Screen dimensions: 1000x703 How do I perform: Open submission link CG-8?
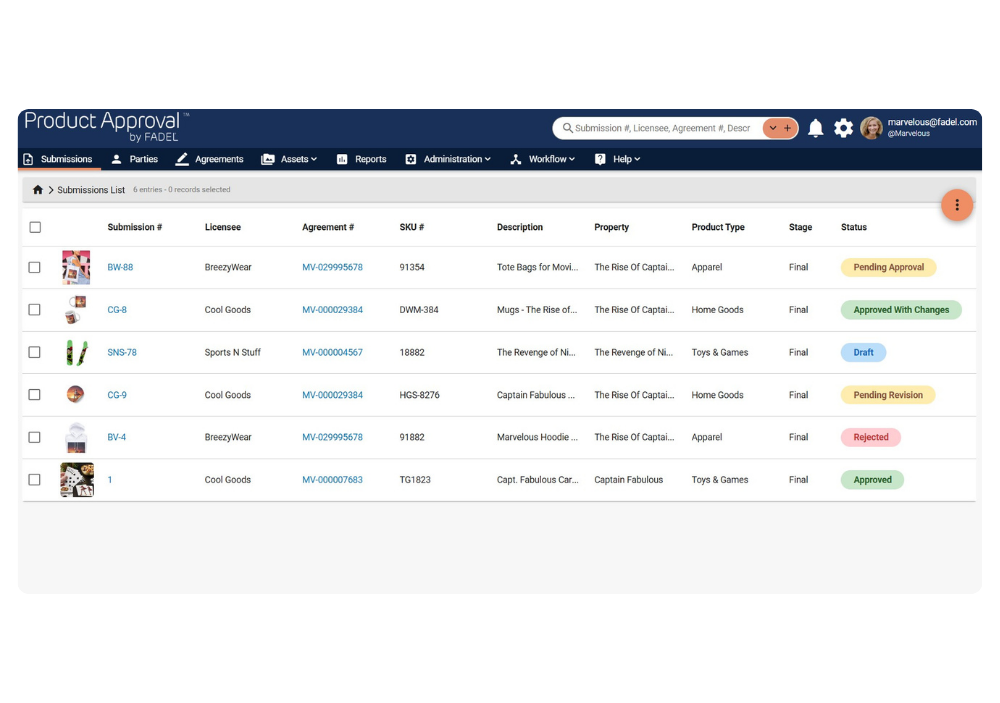pos(117,310)
